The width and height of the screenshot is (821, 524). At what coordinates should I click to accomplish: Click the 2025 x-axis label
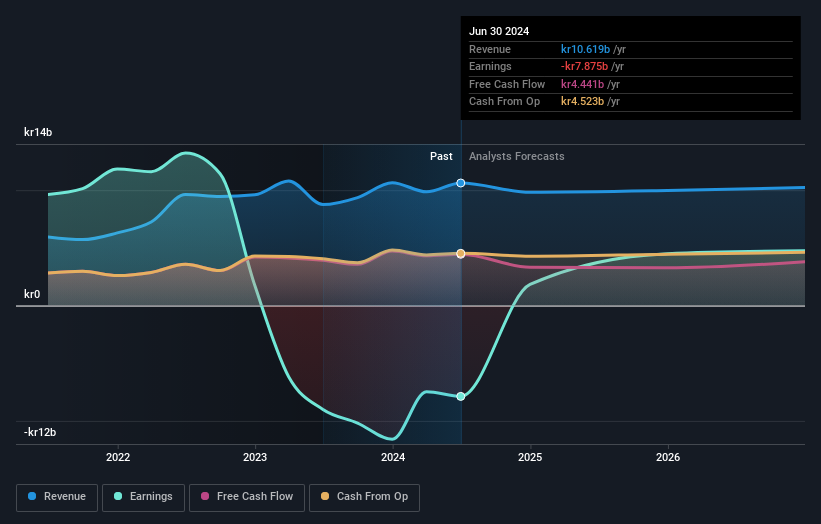(x=530, y=457)
